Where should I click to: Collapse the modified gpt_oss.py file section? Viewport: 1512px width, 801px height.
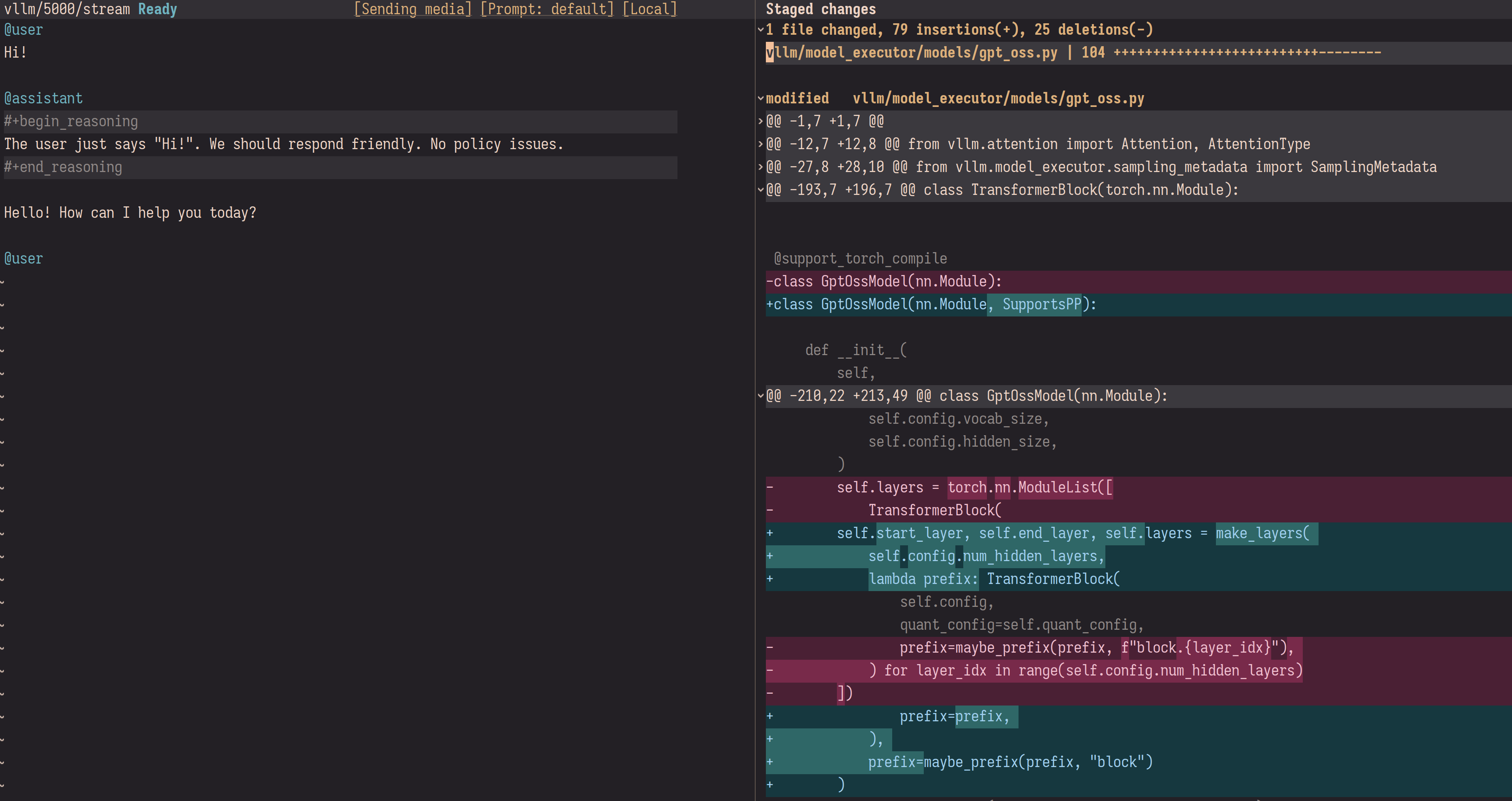coord(761,98)
